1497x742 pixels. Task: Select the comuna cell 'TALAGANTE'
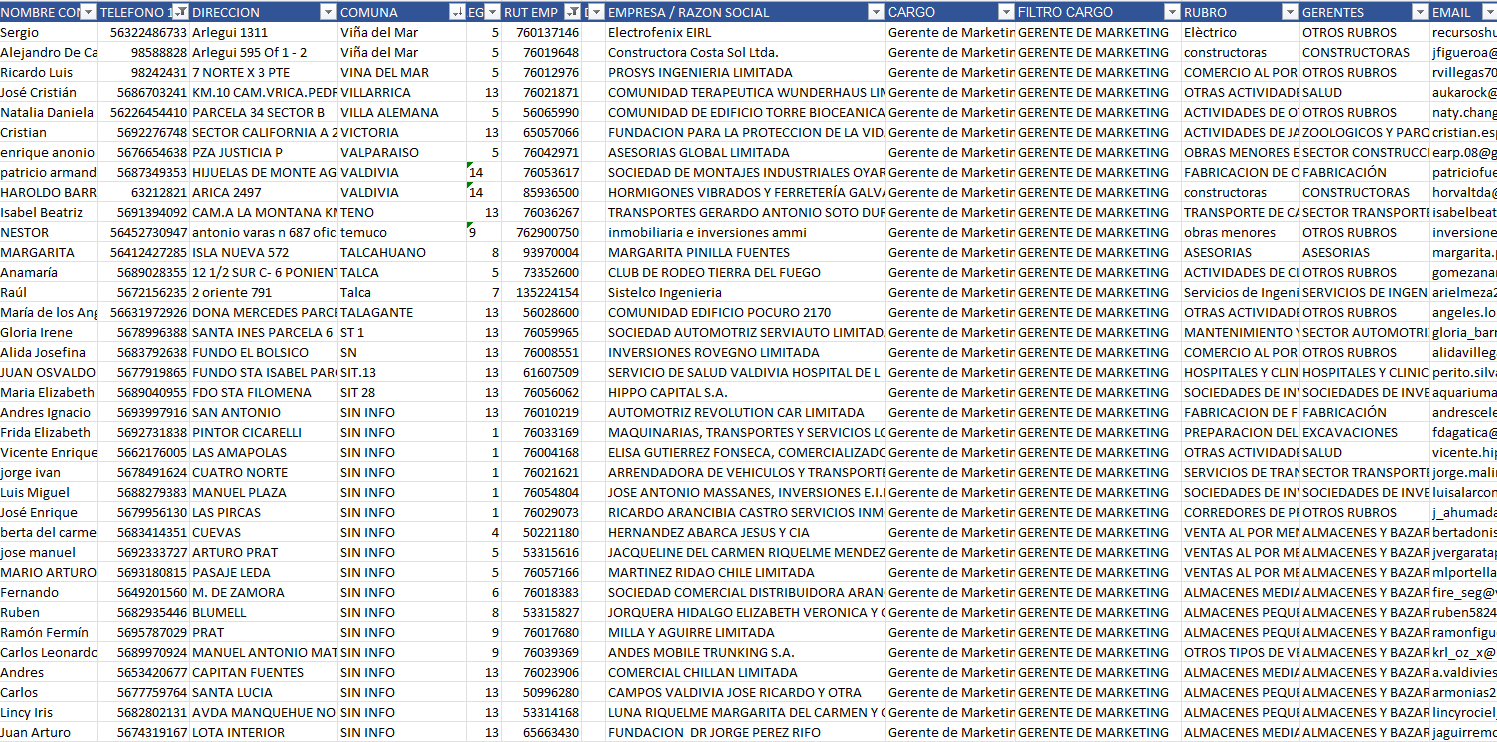pyautogui.click(x=402, y=312)
